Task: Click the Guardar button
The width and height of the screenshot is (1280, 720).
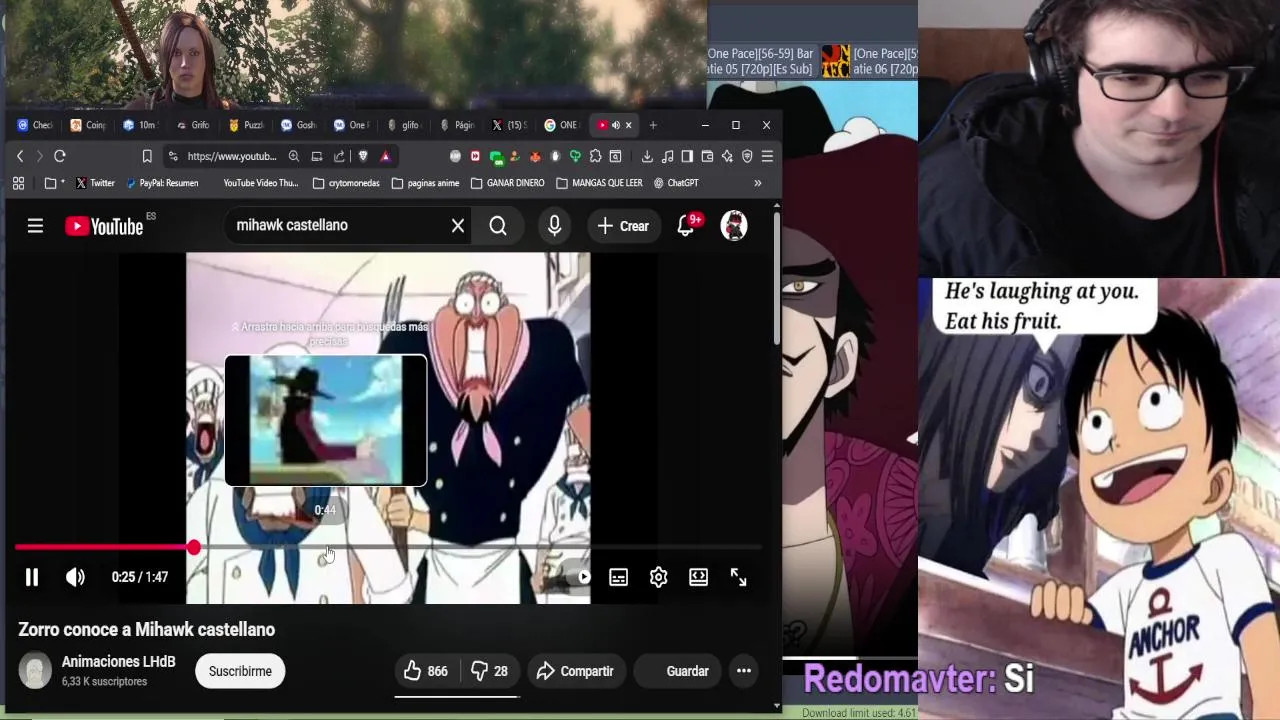Action: pos(677,671)
